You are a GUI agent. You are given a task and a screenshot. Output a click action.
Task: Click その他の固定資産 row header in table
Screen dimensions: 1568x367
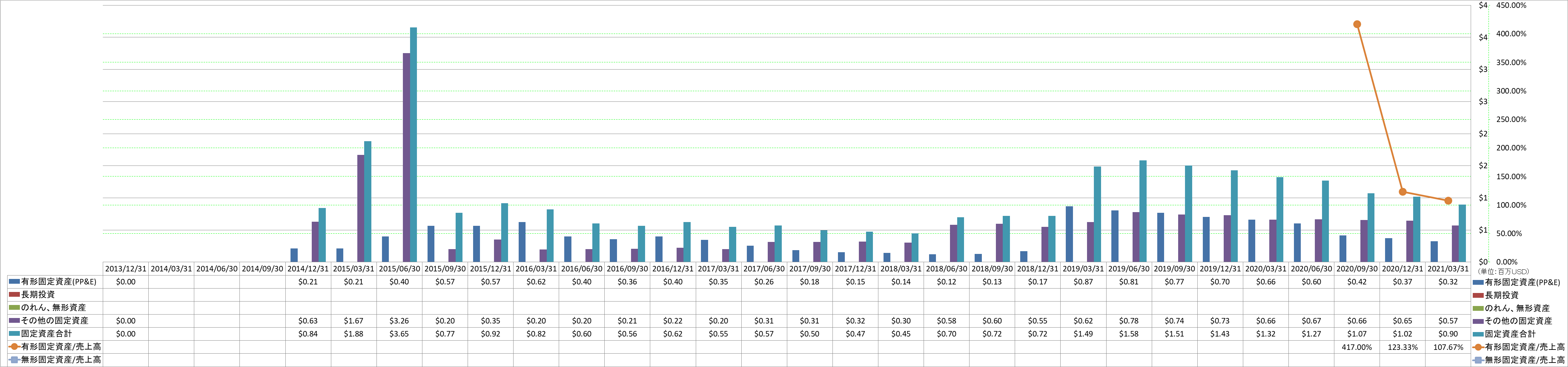click(55, 321)
